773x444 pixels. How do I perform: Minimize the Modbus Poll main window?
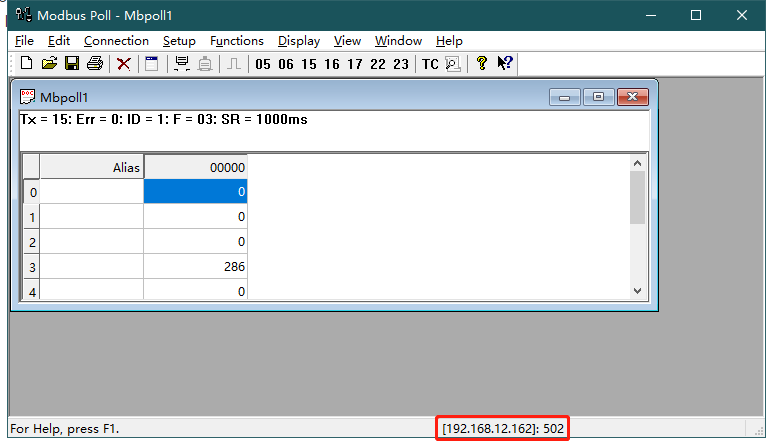651,15
